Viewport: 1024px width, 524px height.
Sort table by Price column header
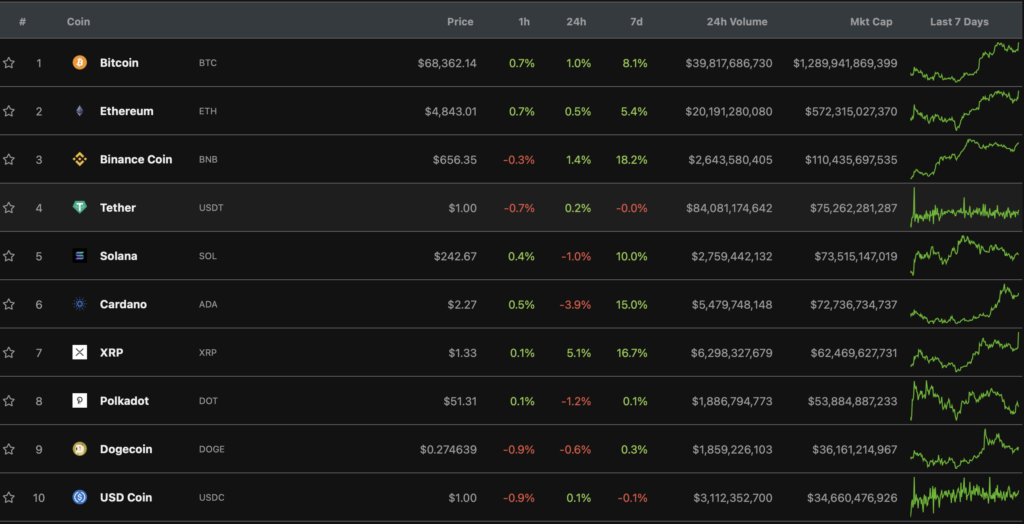coord(460,21)
